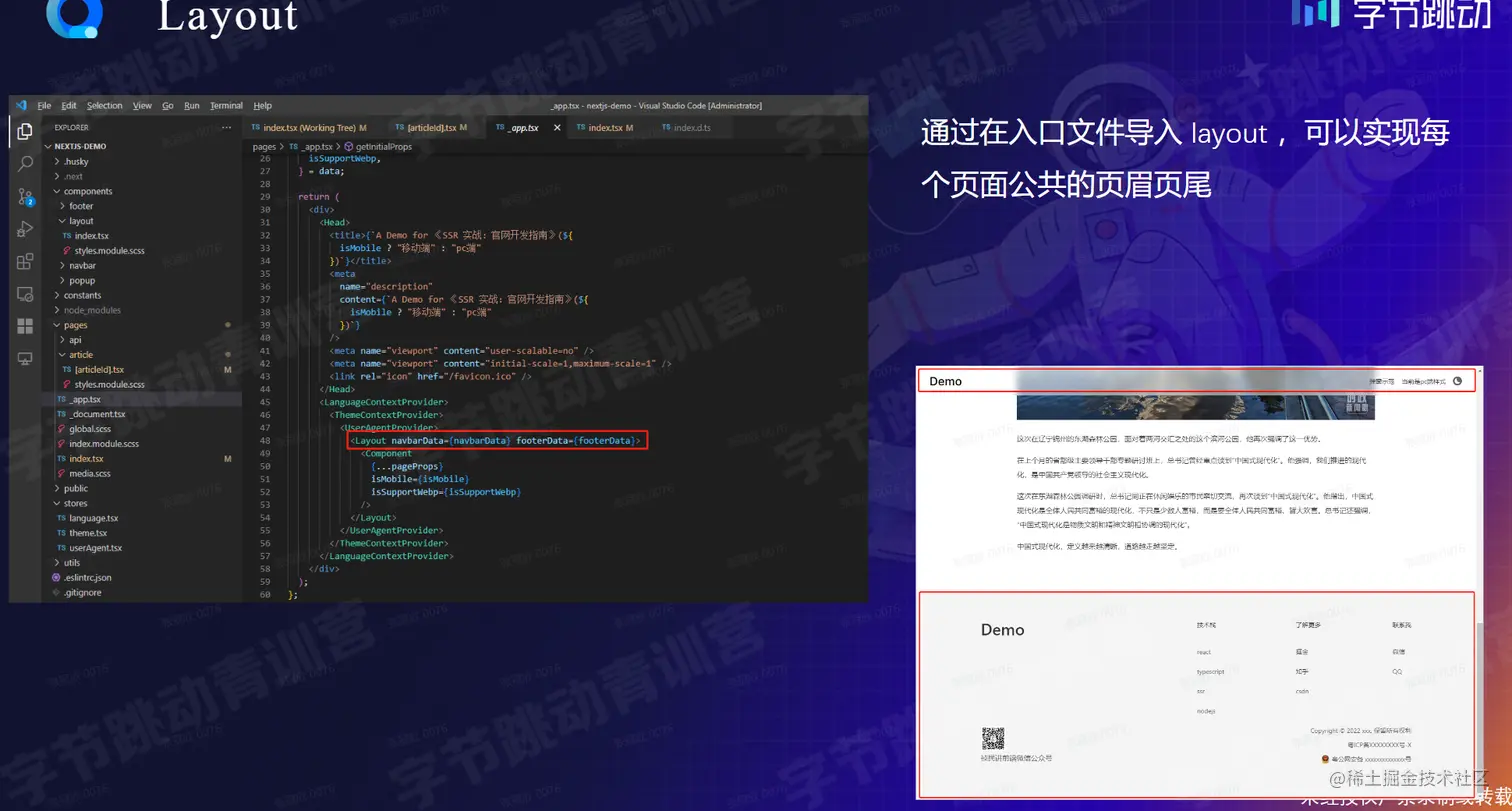1512x811 pixels.
Task: Expand the node_modules folder
Action: (86, 310)
